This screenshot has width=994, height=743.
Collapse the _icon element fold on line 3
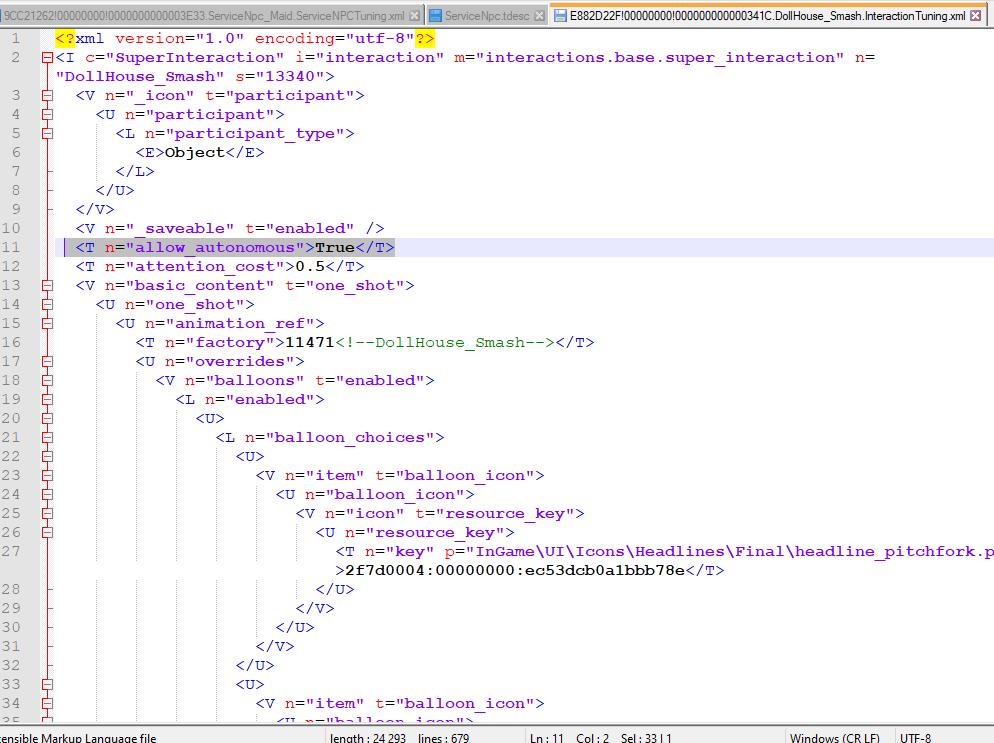pyautogui.click(x=47, y=96)
